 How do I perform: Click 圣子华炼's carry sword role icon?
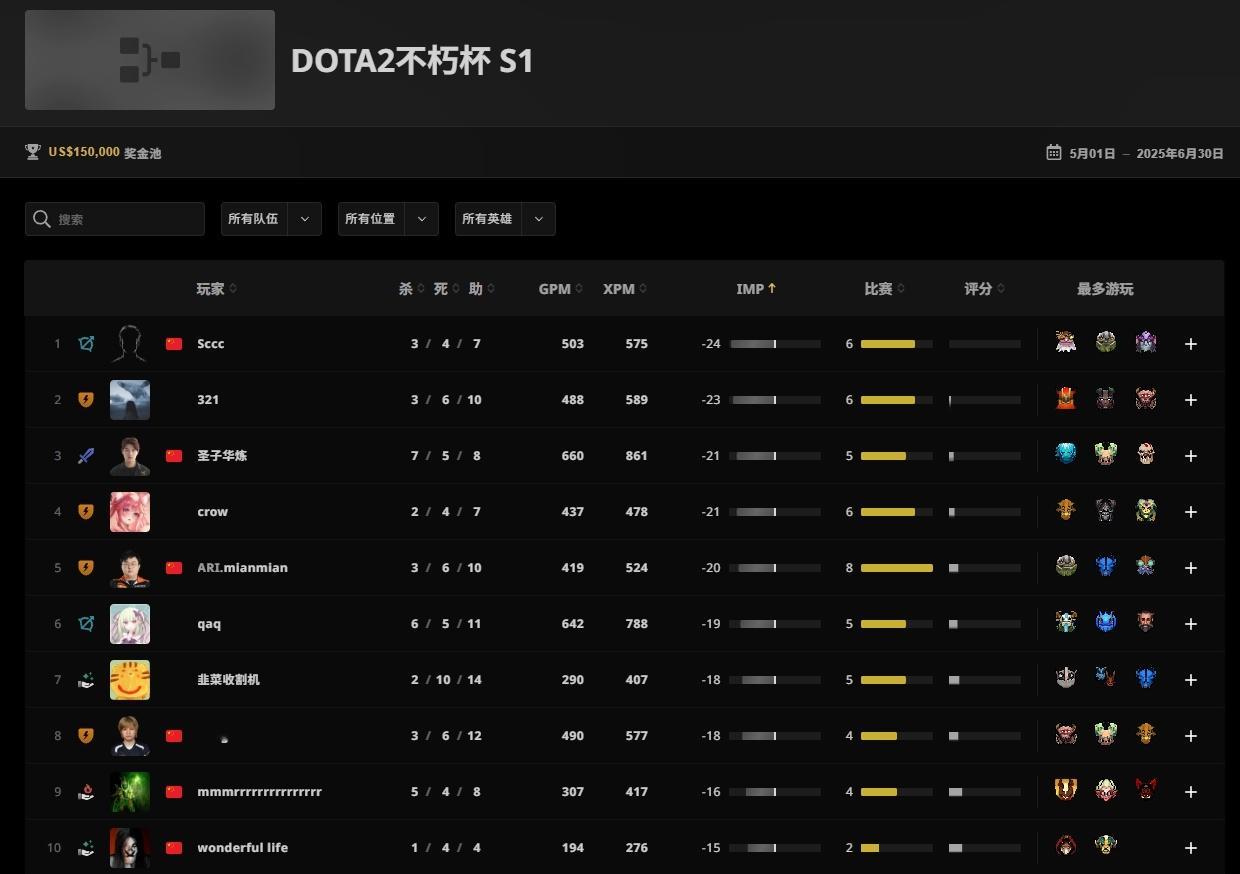[86, 455]
